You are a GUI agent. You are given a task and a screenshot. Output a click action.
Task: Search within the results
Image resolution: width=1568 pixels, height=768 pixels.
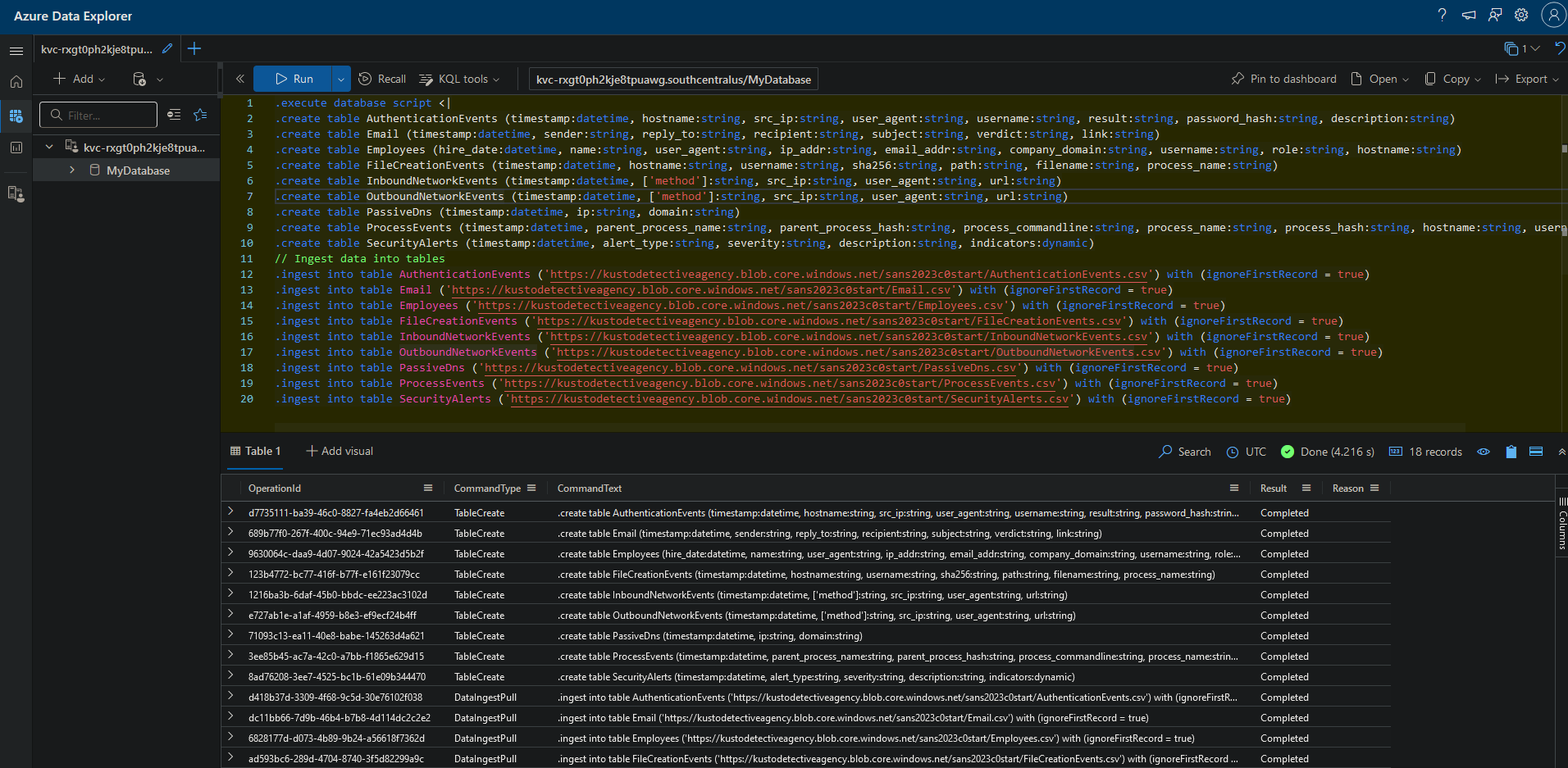[1184, 452]
